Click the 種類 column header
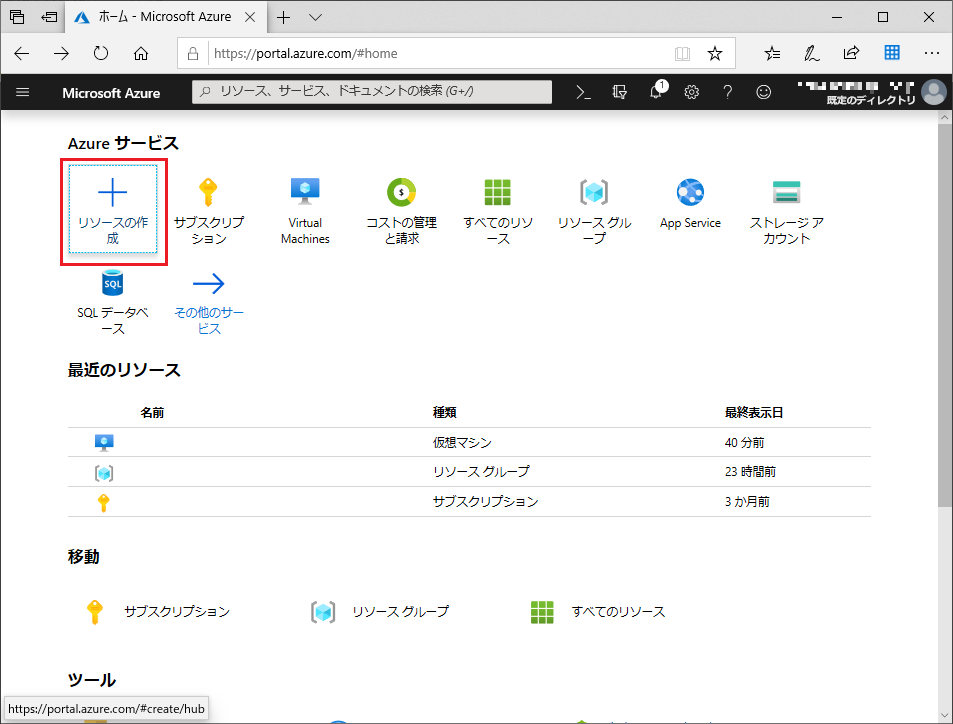Screen dimensions: 953x724 444,413
